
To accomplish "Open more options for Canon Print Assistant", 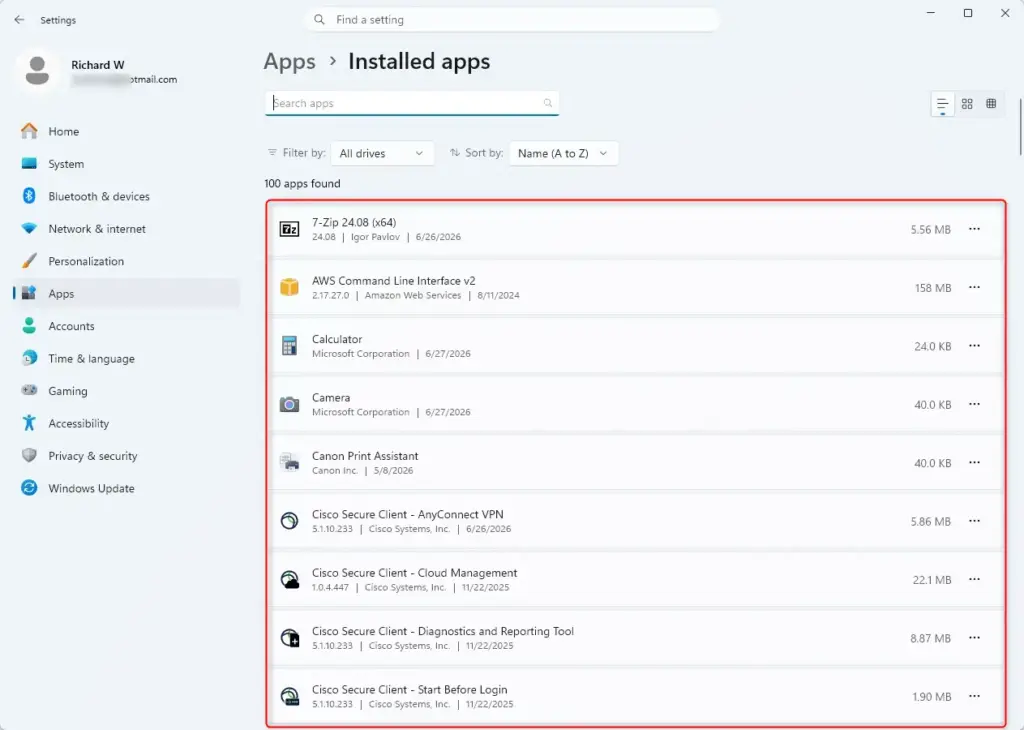I will (974, 463).
